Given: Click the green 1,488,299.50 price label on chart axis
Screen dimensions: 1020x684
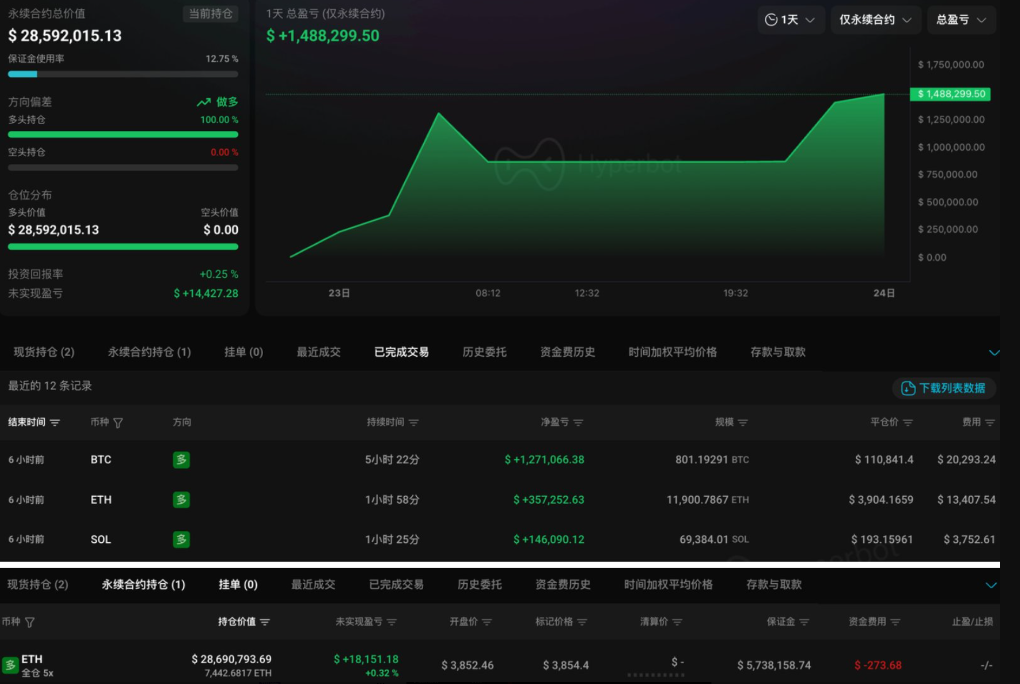Looking at the screenshot, I should click(x=949, y=94).
